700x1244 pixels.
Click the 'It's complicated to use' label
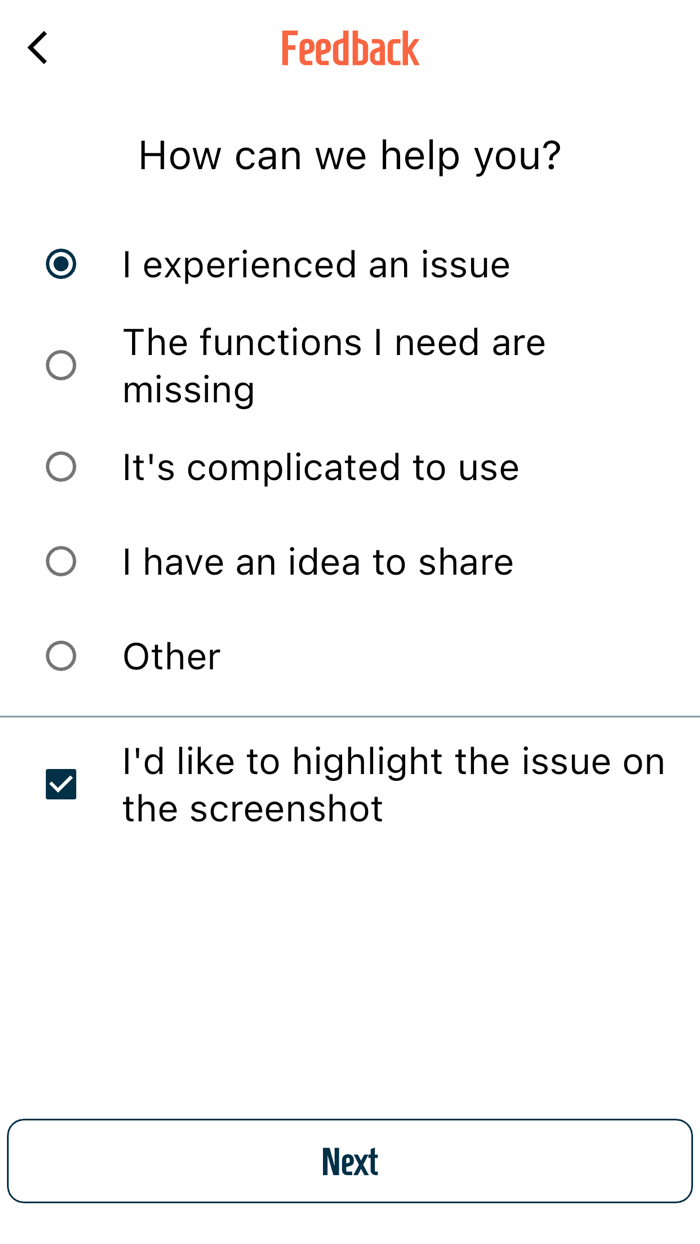click(320, 467)
